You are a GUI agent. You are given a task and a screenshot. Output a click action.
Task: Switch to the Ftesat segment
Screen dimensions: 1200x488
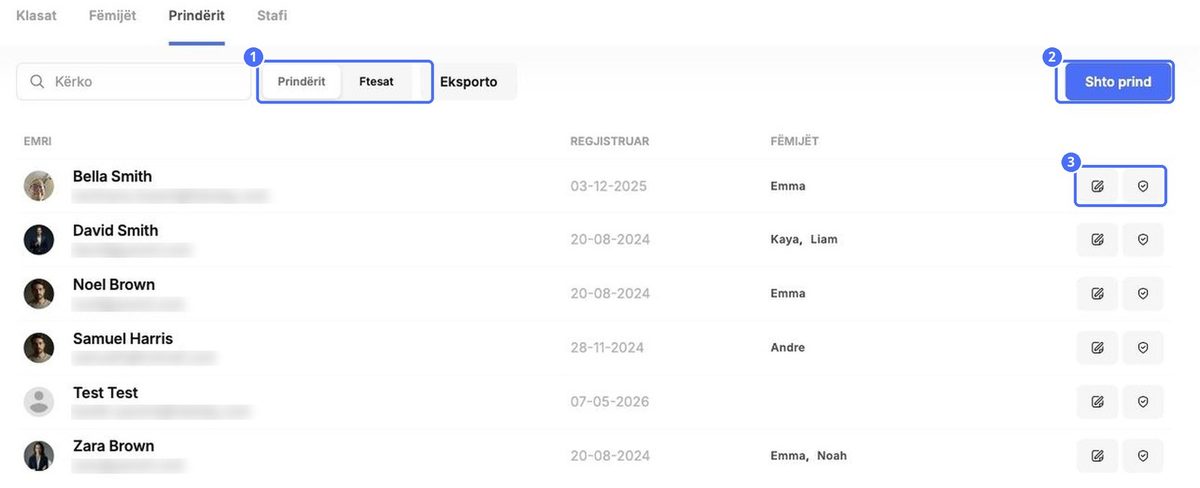point(377,82)
